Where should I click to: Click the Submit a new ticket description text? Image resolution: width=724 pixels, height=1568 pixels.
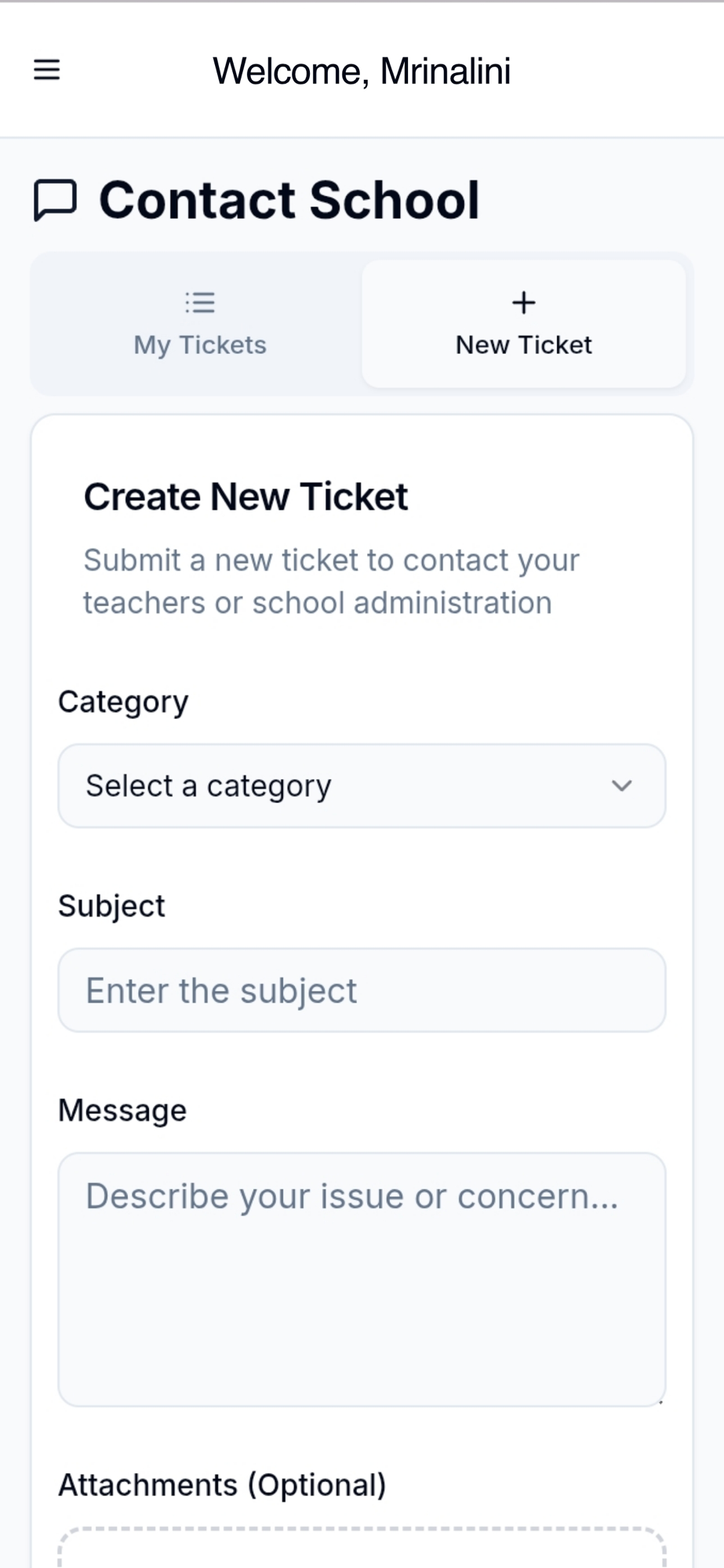(x=331, y=582)
